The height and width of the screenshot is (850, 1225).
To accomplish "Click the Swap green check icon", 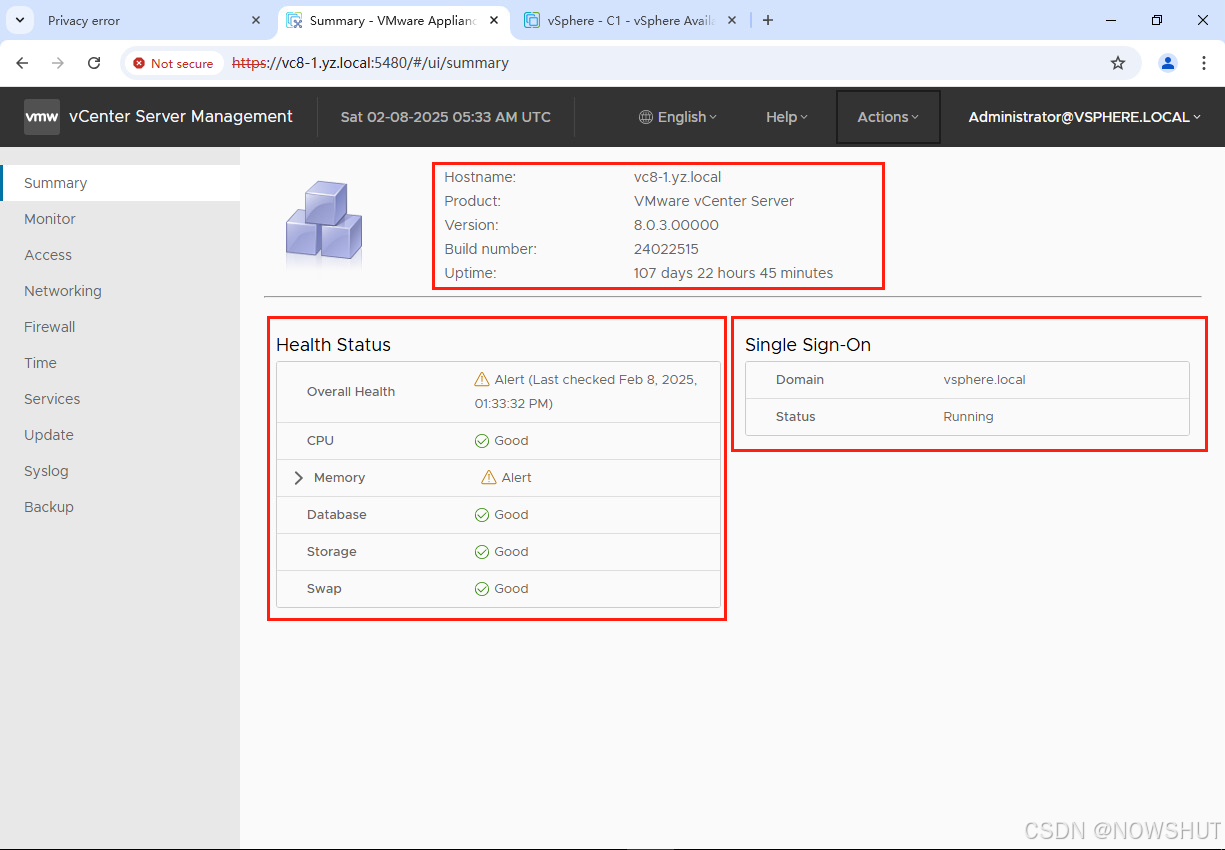I will tap(482, 589).
